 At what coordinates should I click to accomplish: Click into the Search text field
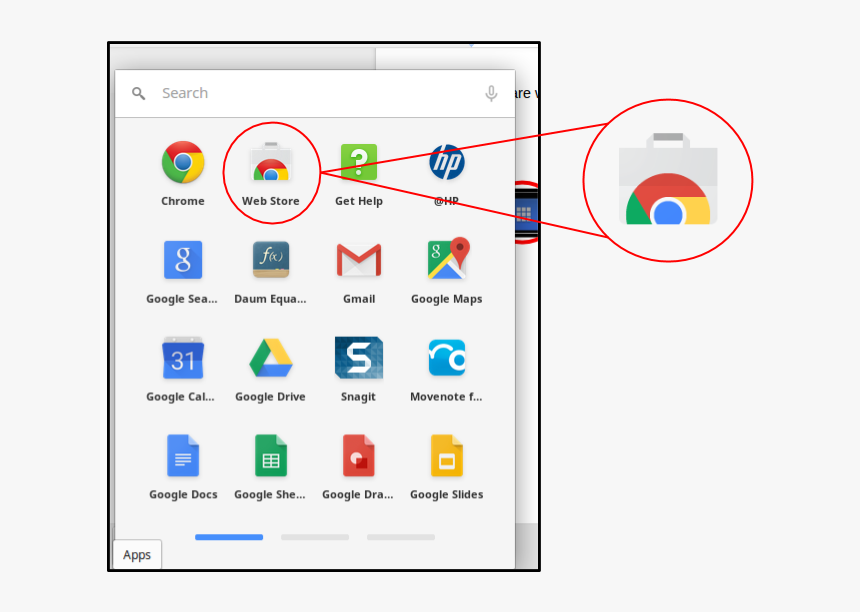[x=315, y=93]
